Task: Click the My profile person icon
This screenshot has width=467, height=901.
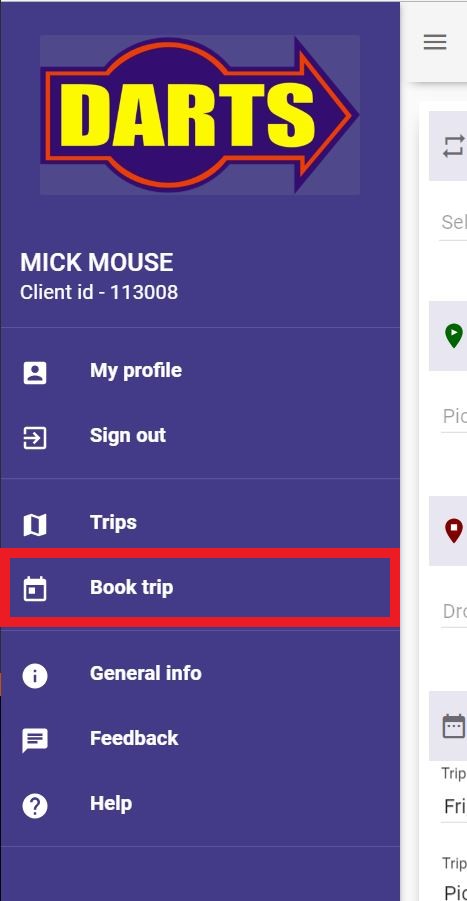Action: (x=35, y=372)
